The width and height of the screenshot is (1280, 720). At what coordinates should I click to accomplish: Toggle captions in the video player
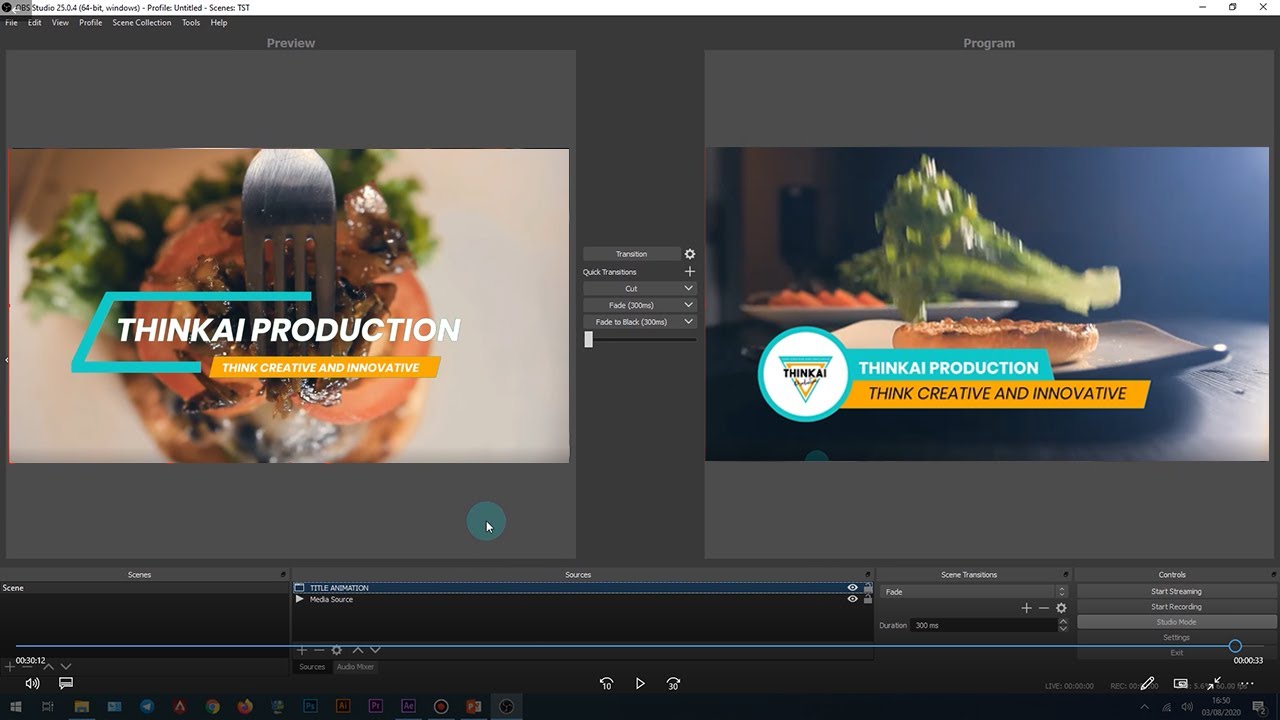(66, 683)
